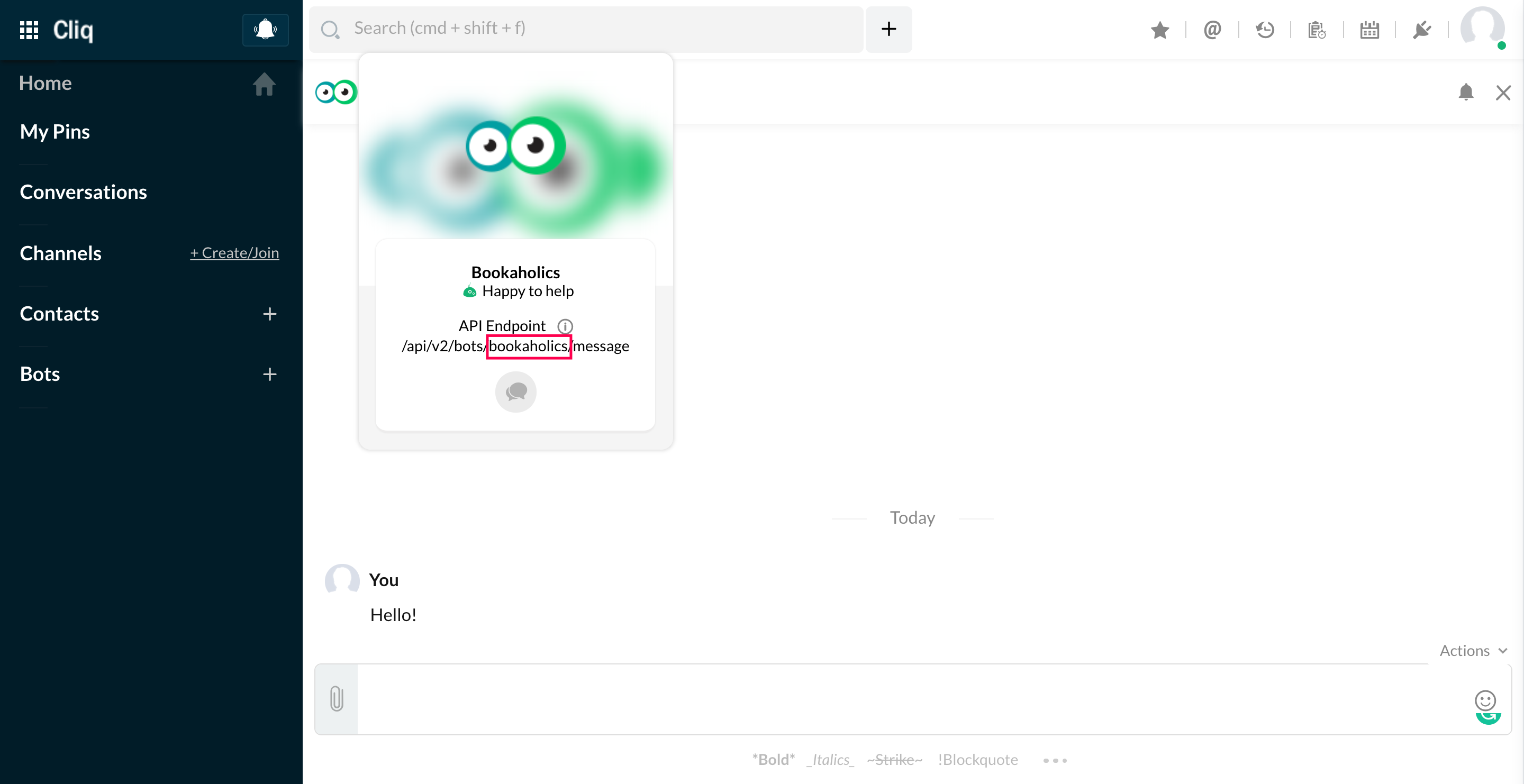Click the Home house icon
The image size is (1524, 784).
(x=264, y=84)
